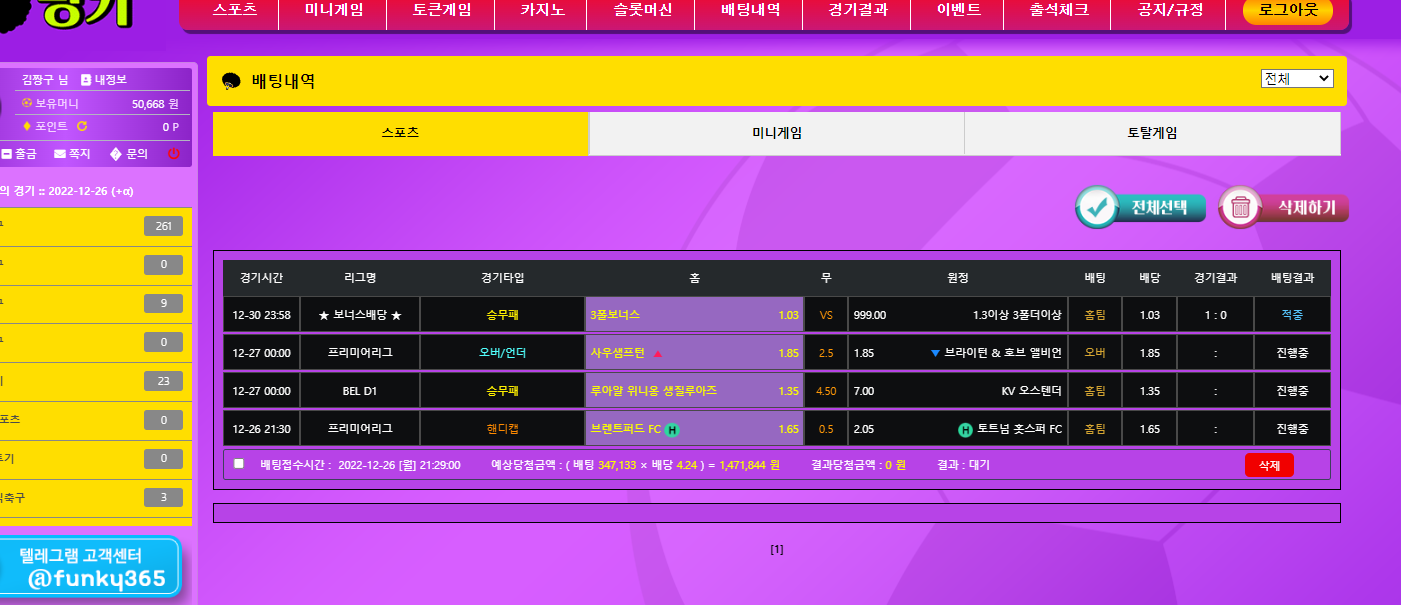Switch to the 미니게임 tab

776,133
